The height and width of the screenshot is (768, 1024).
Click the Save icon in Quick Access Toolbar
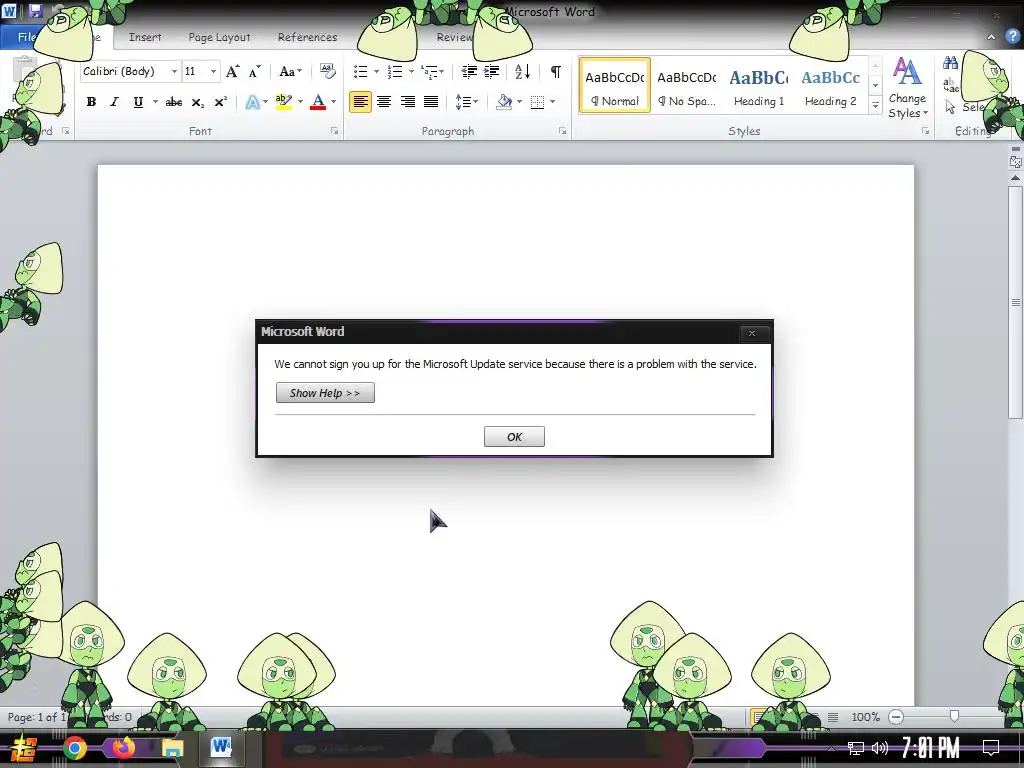pos(35,11)
